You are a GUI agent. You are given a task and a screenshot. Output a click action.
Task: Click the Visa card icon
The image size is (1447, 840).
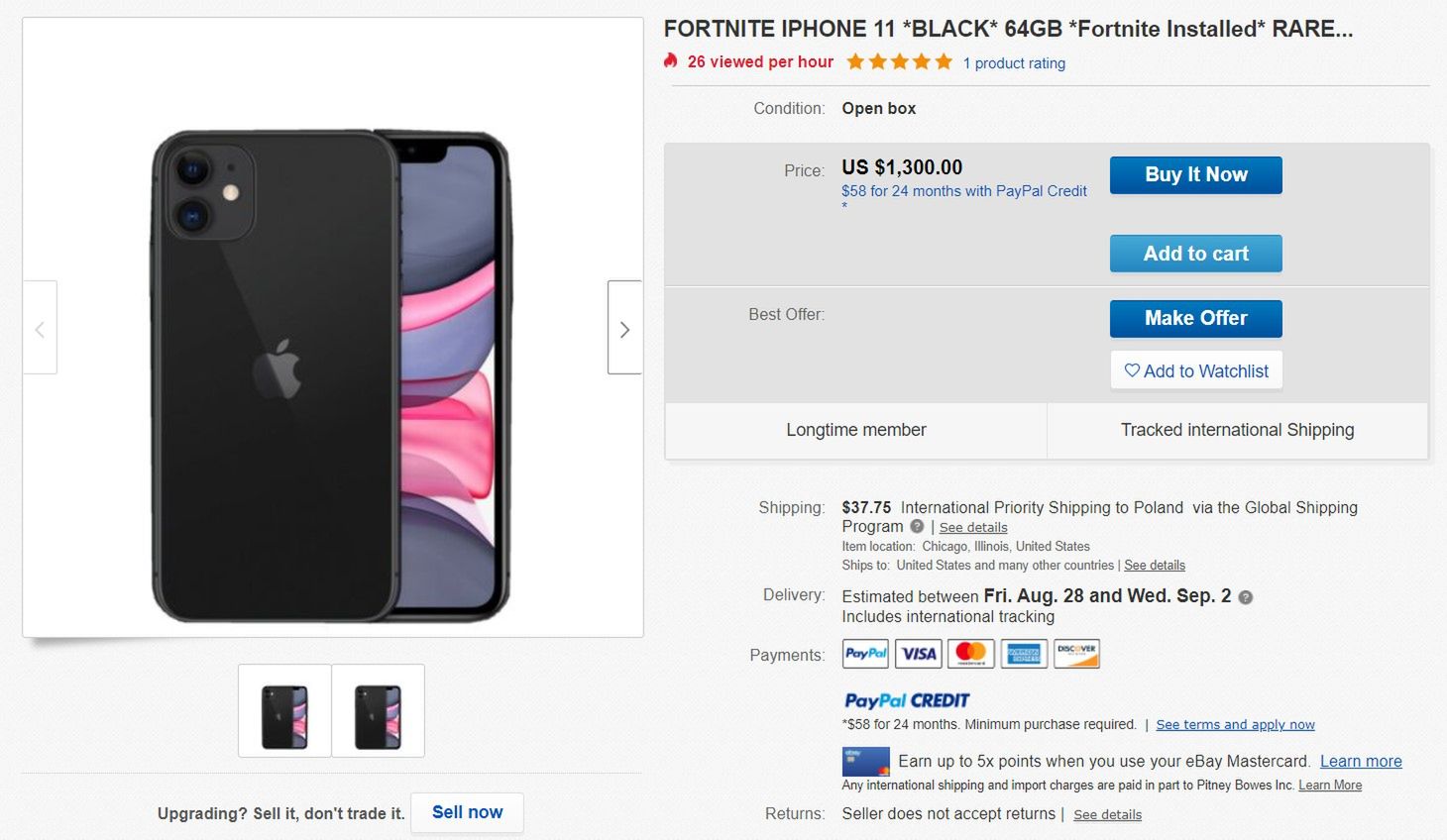pyautogui.click(x=919, y=654)
